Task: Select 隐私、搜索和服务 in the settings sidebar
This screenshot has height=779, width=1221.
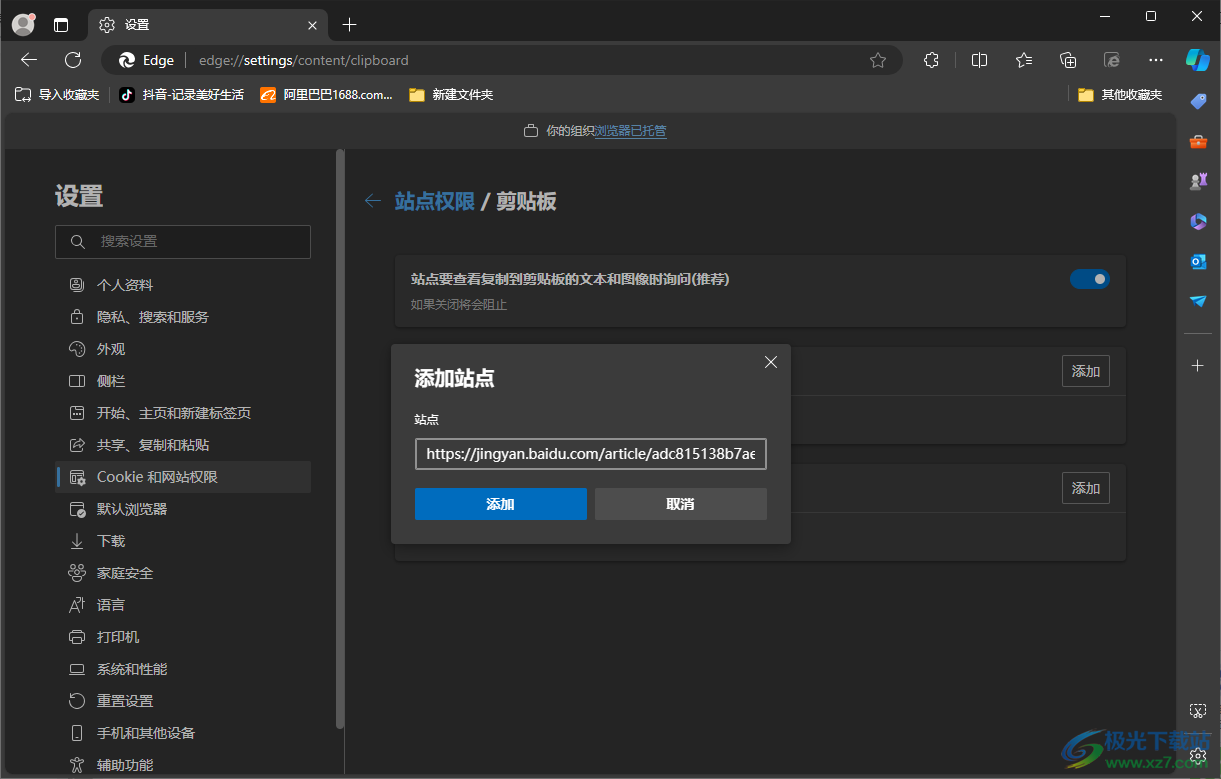Action: [152, 317]
